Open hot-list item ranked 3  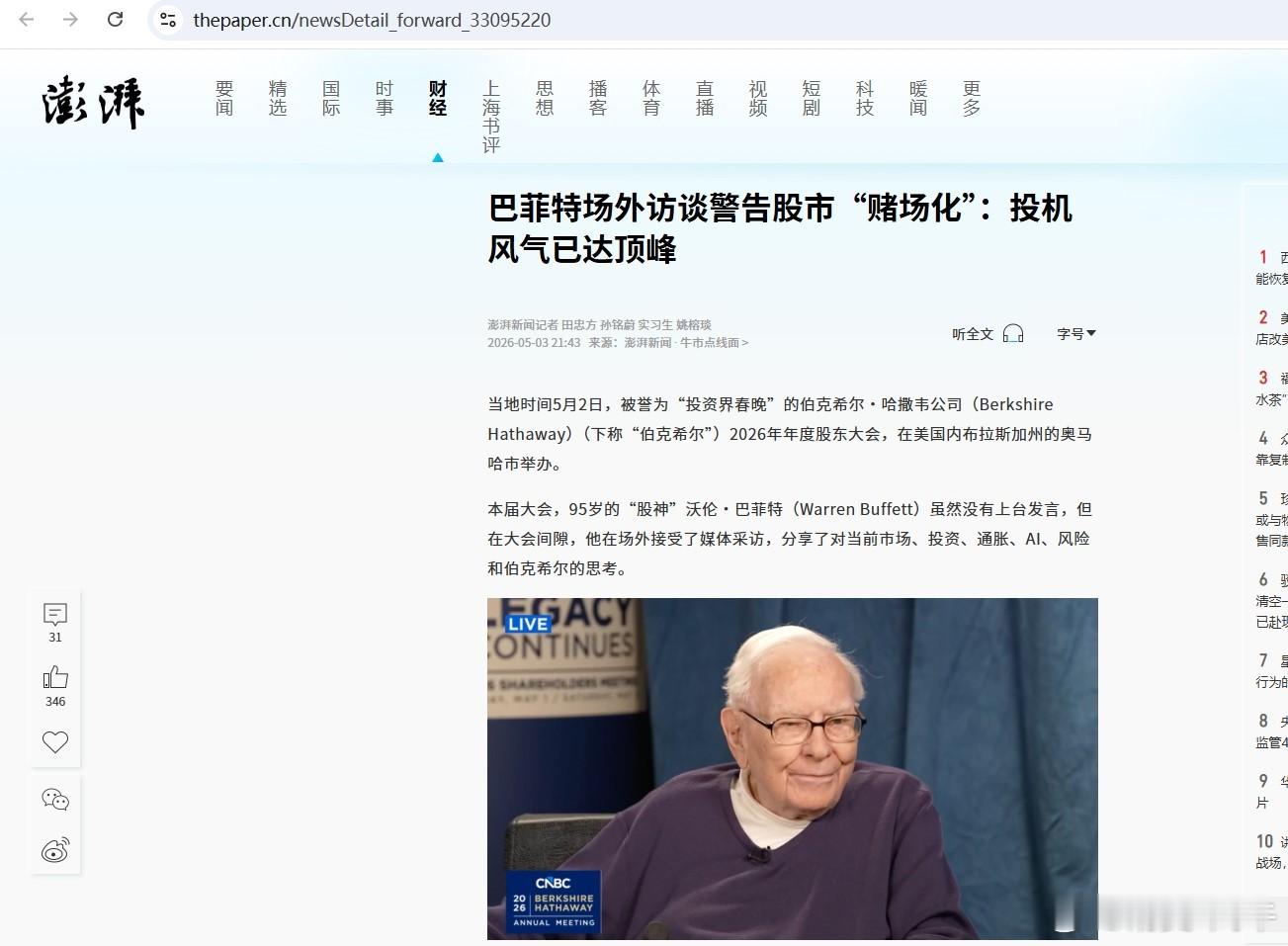click(1271, 388)
